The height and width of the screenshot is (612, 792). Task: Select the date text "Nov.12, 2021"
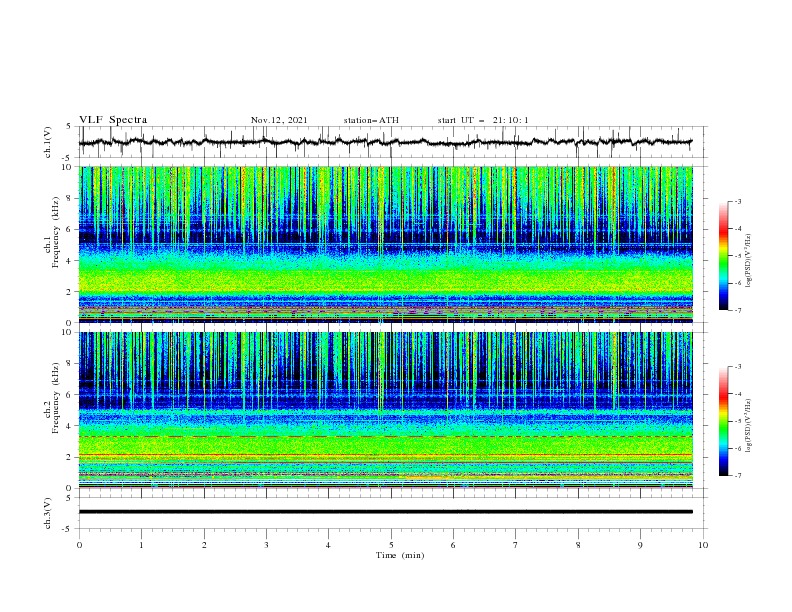pyautogui.click(x=279, y=120)
